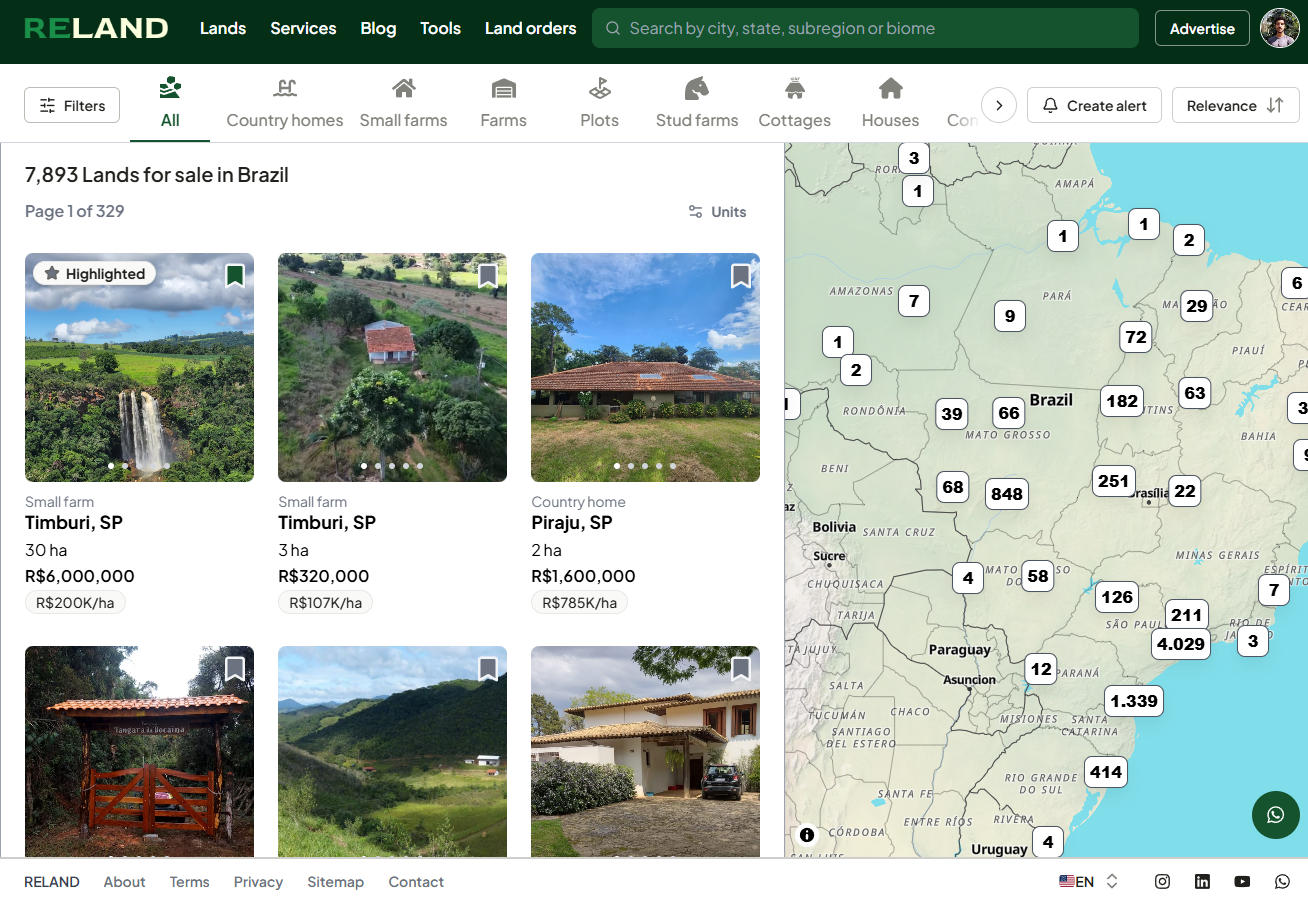
Task: Click Create alert button
Action: [x=1094, y=105]
